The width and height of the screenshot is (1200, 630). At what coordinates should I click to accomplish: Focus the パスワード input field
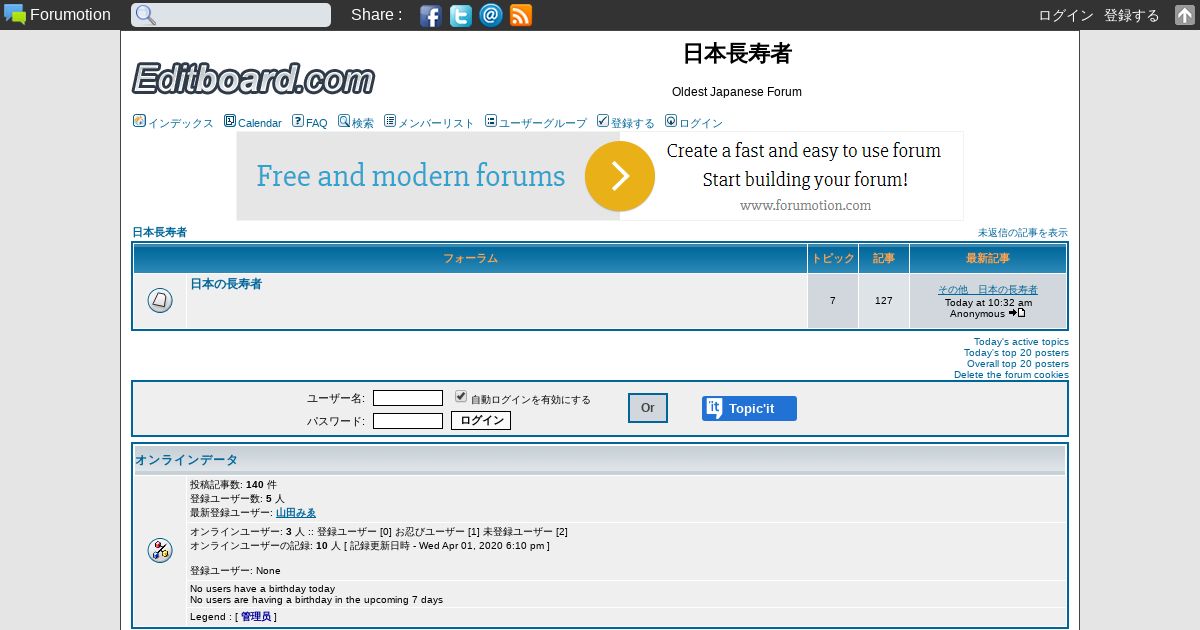click(x=408, y=421)
